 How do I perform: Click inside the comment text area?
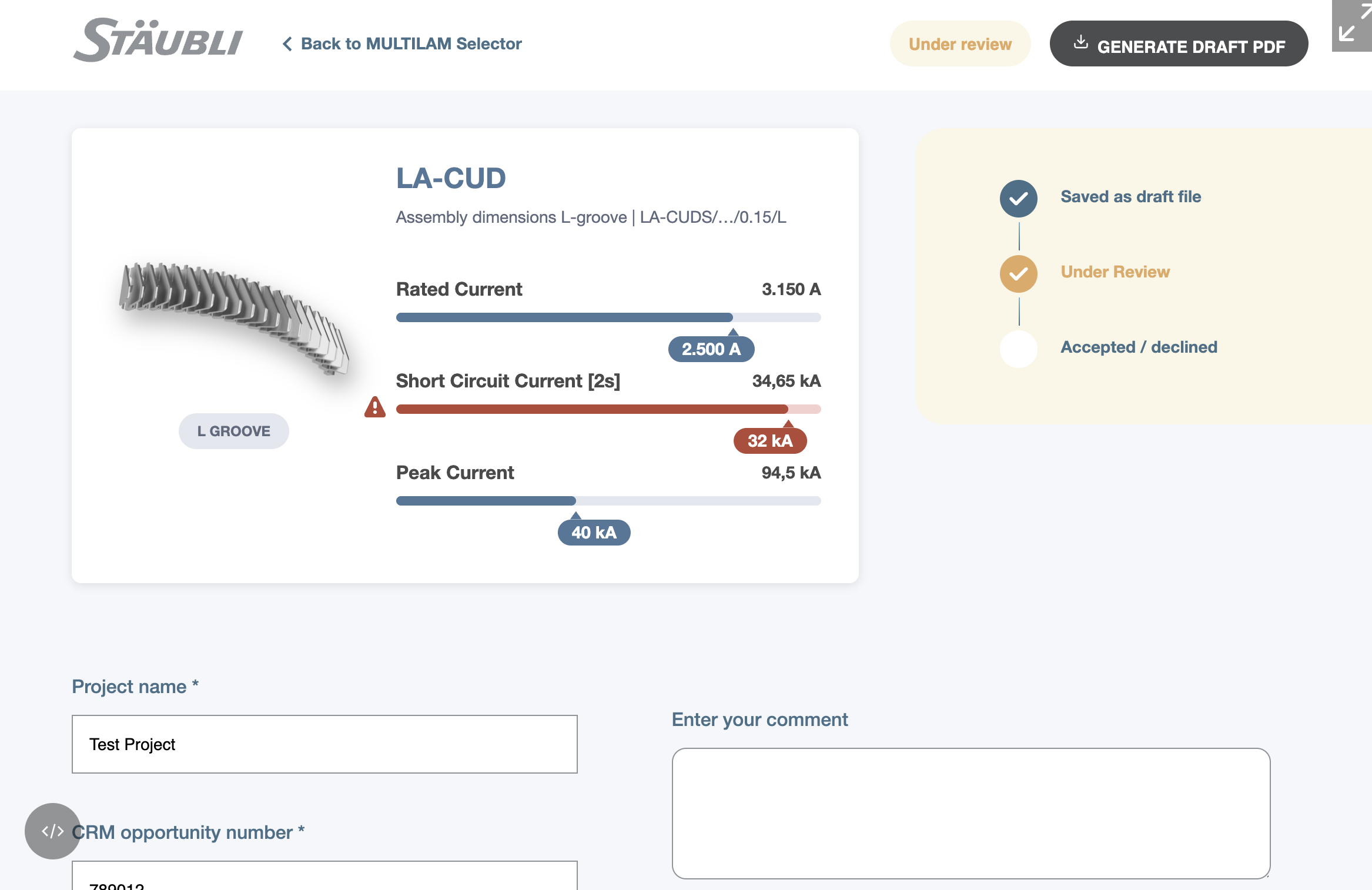pyautogui.click(x=971, y=814)
